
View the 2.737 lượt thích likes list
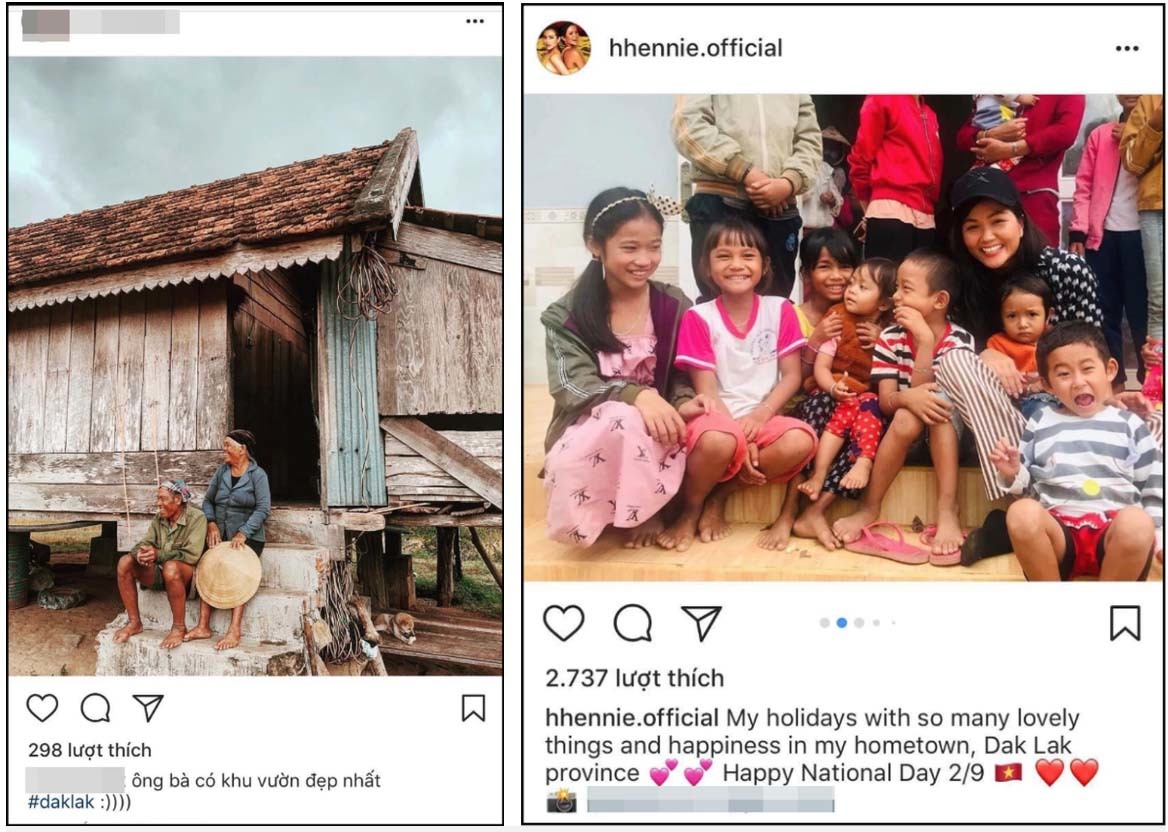coord(634,678)
